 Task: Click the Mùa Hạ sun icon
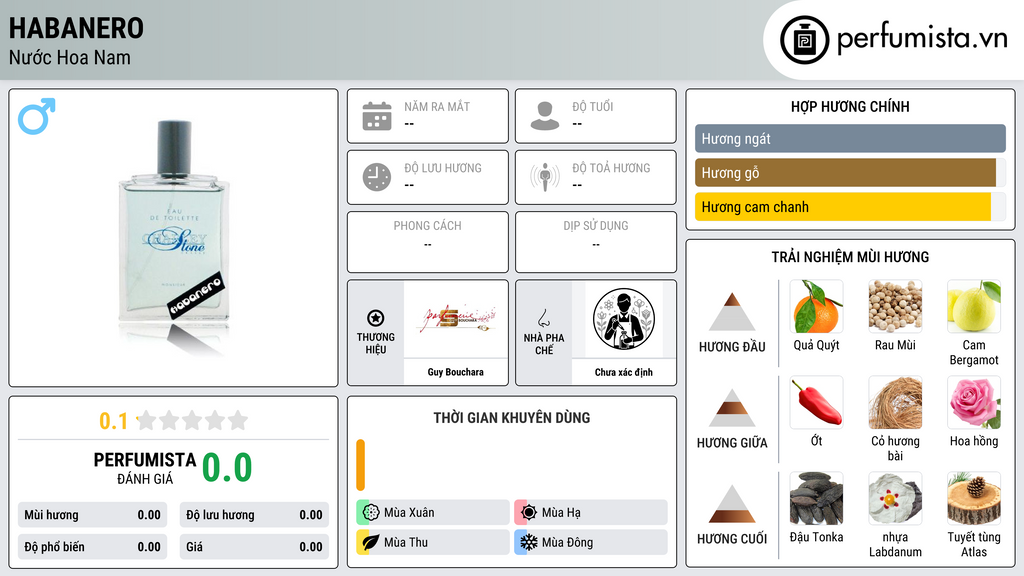pyautogui.click(x=529, y=513)
